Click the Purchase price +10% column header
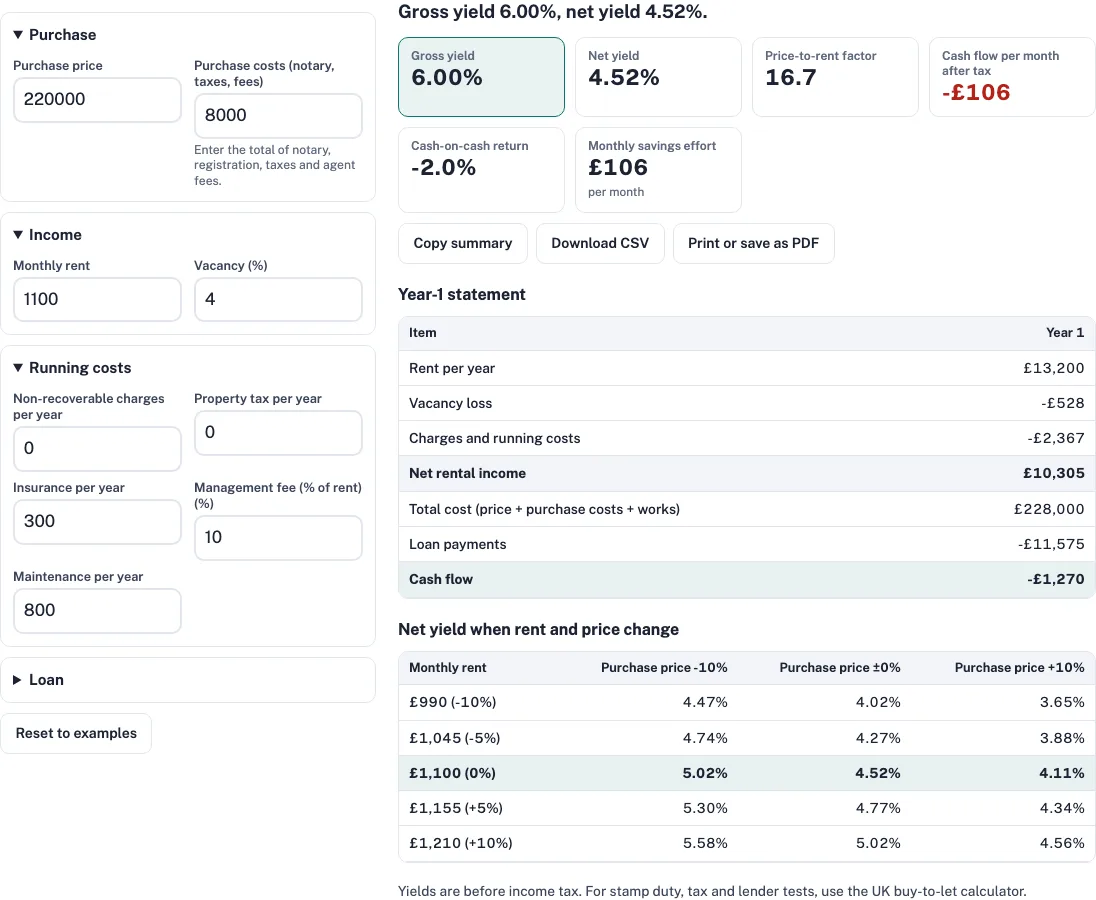The image size is (1096, 900). (1019, 667)
